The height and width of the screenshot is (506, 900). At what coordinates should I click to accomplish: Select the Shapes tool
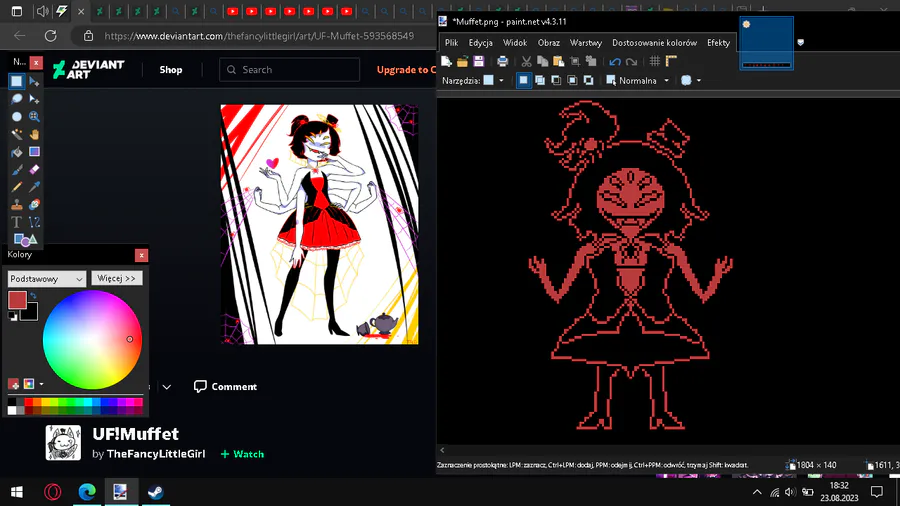(25, 239)
